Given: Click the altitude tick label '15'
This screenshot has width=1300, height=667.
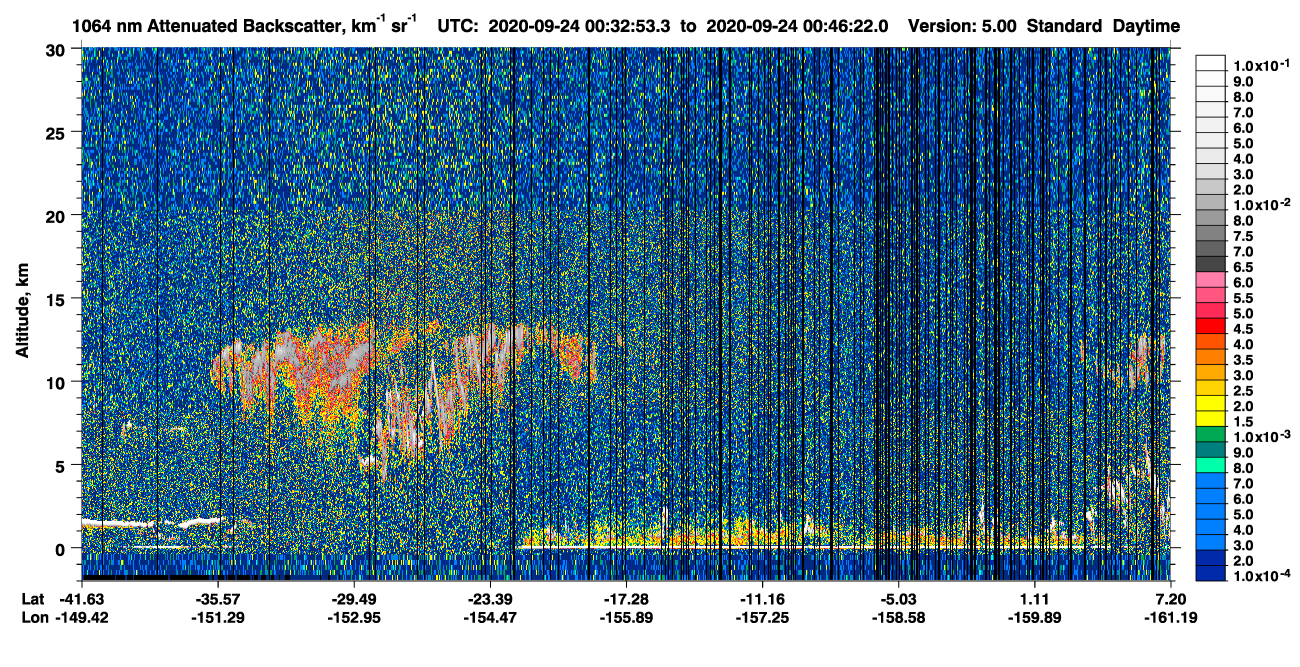Looking at the screenshot, I should 58,299.
